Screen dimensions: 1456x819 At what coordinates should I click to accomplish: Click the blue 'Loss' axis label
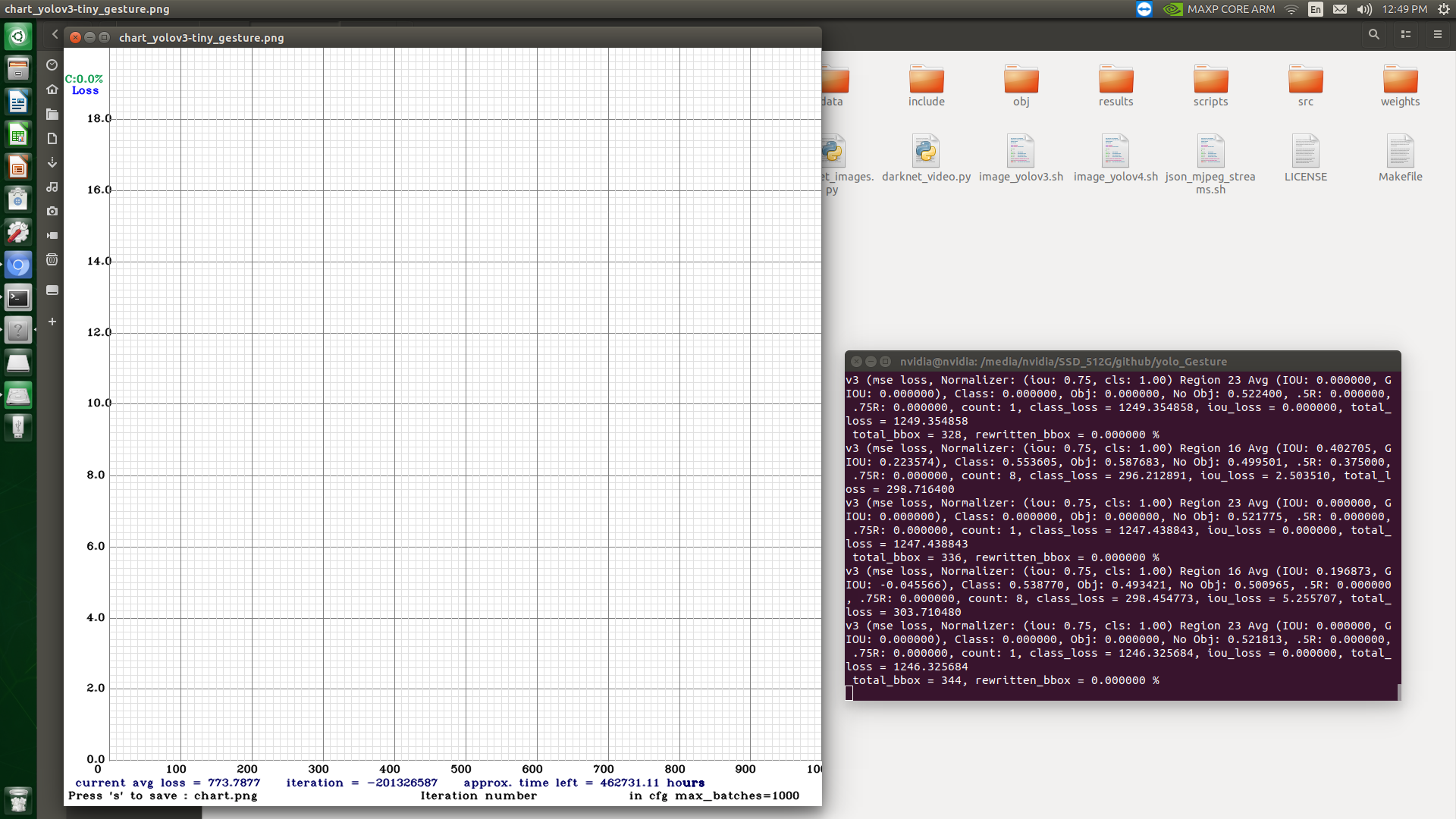(85, 90)
